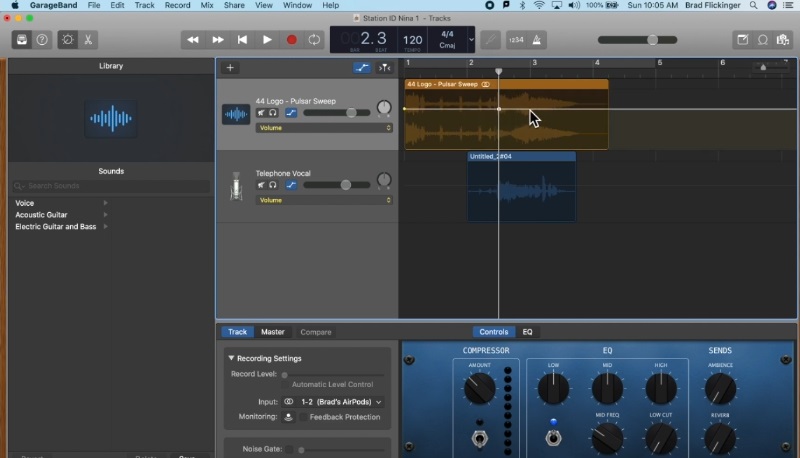The height and width of the screenshot is (458, 800).
Task: Toggle Catch Playhead button
Action: pyautogui.click(x=384, y=68)
